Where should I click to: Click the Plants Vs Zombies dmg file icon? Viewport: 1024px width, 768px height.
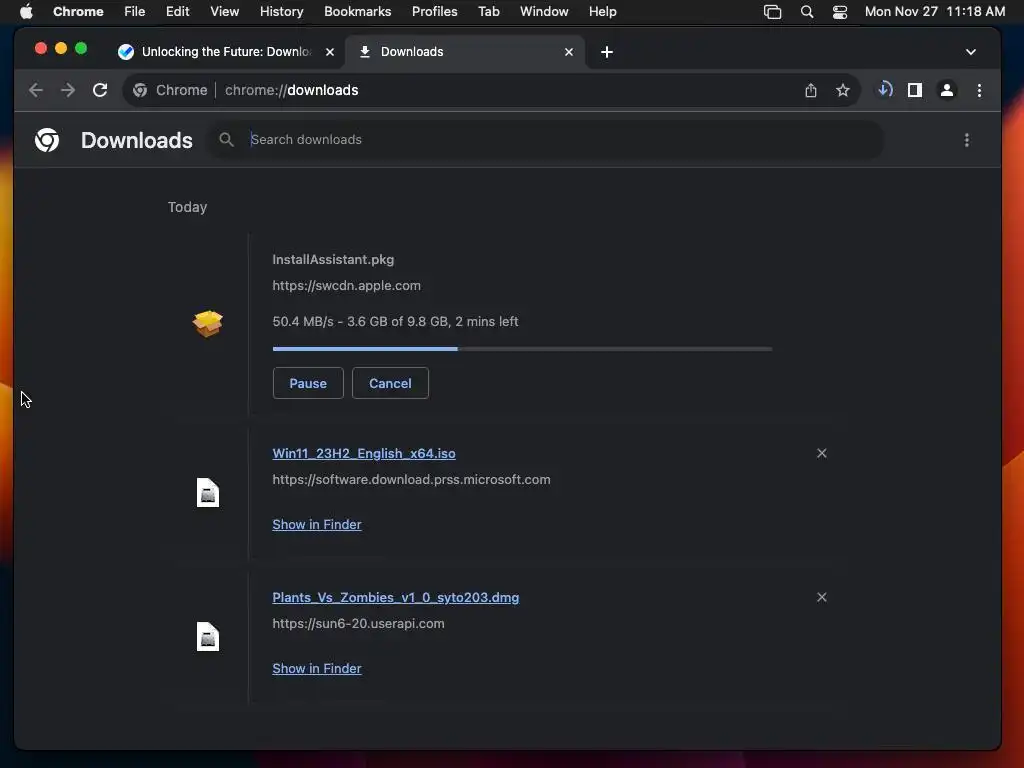[x=208, y=637]
